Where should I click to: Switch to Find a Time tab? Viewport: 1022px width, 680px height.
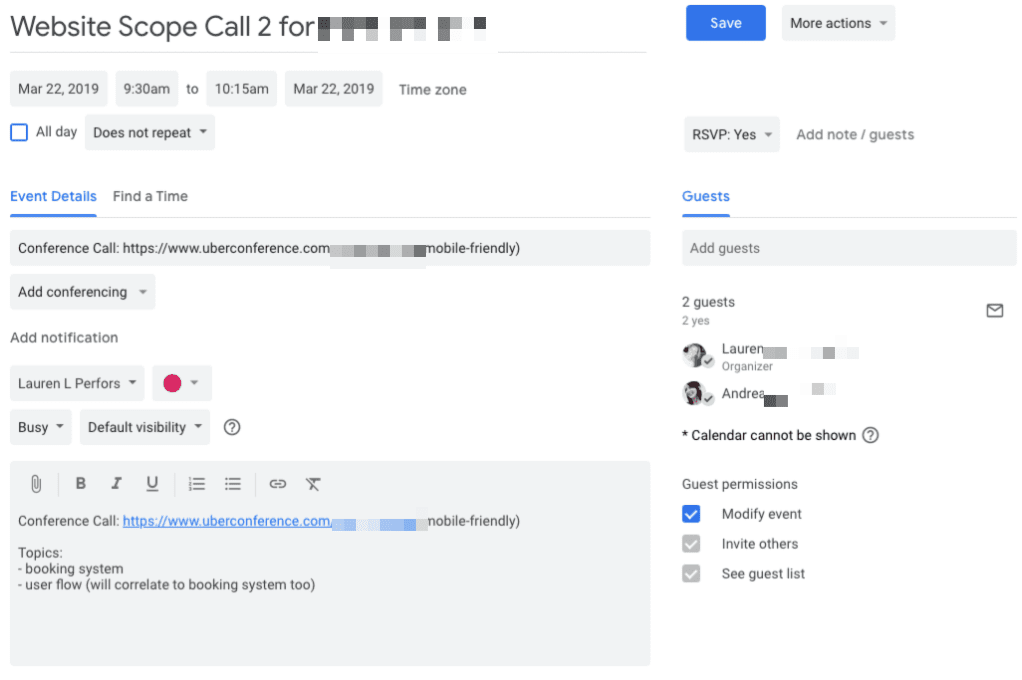click(x=150, y=196)
